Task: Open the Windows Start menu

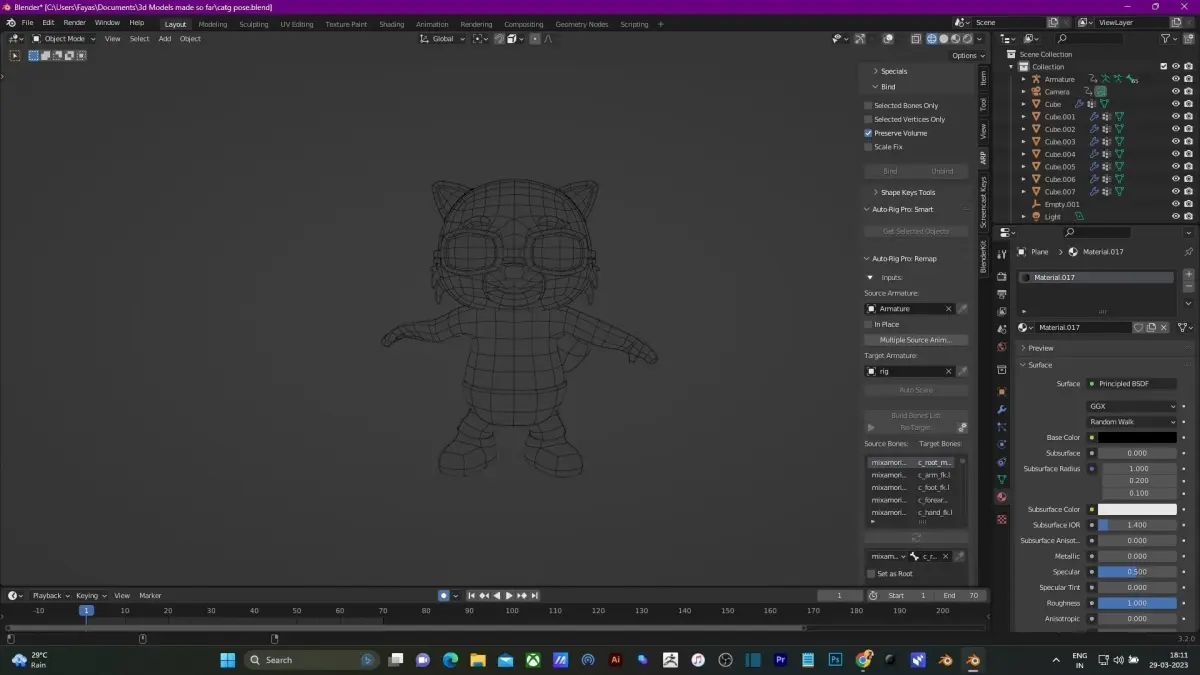Action: point(227,660)
